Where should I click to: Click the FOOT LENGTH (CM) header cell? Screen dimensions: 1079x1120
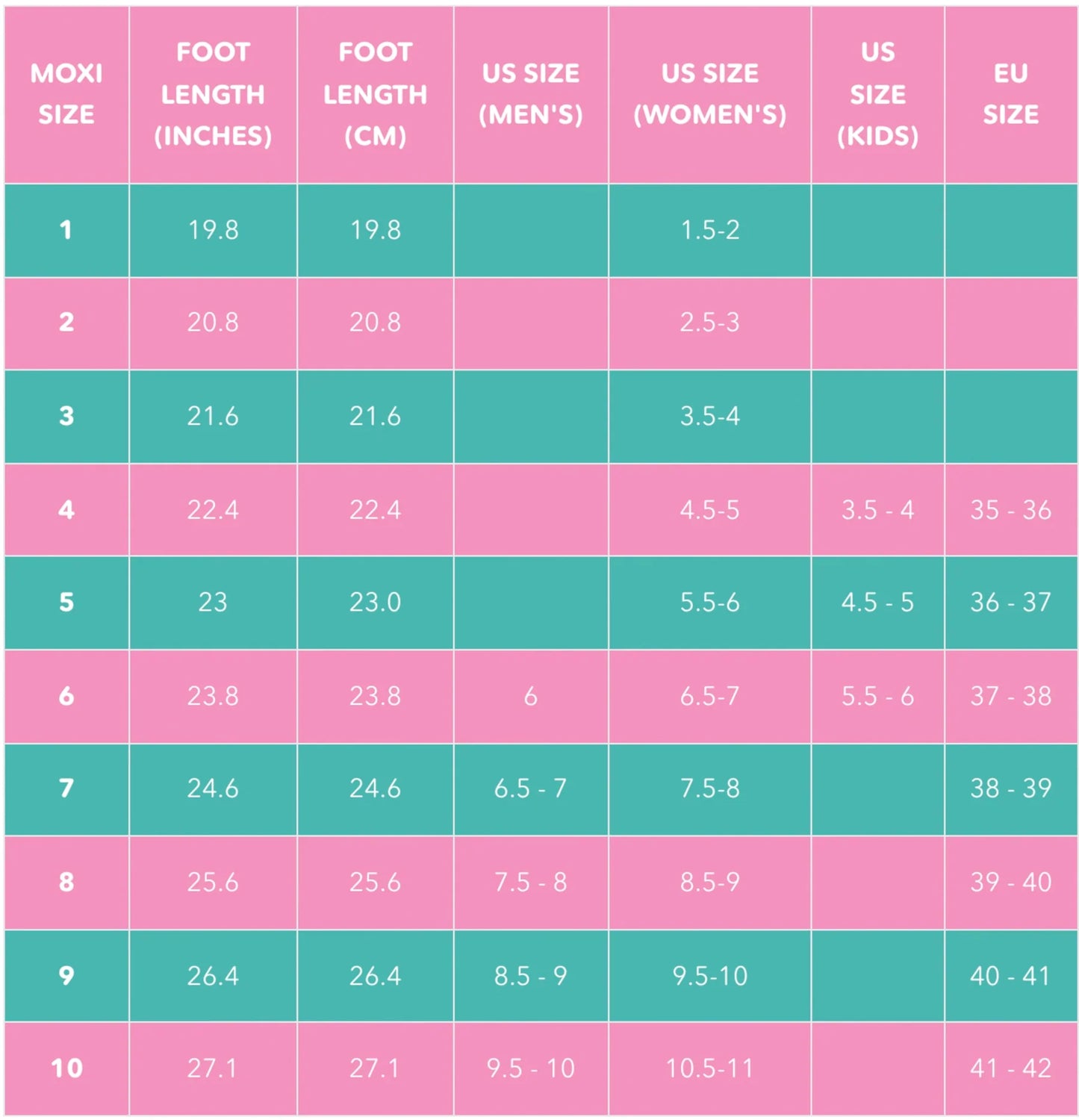click(375, 94)
